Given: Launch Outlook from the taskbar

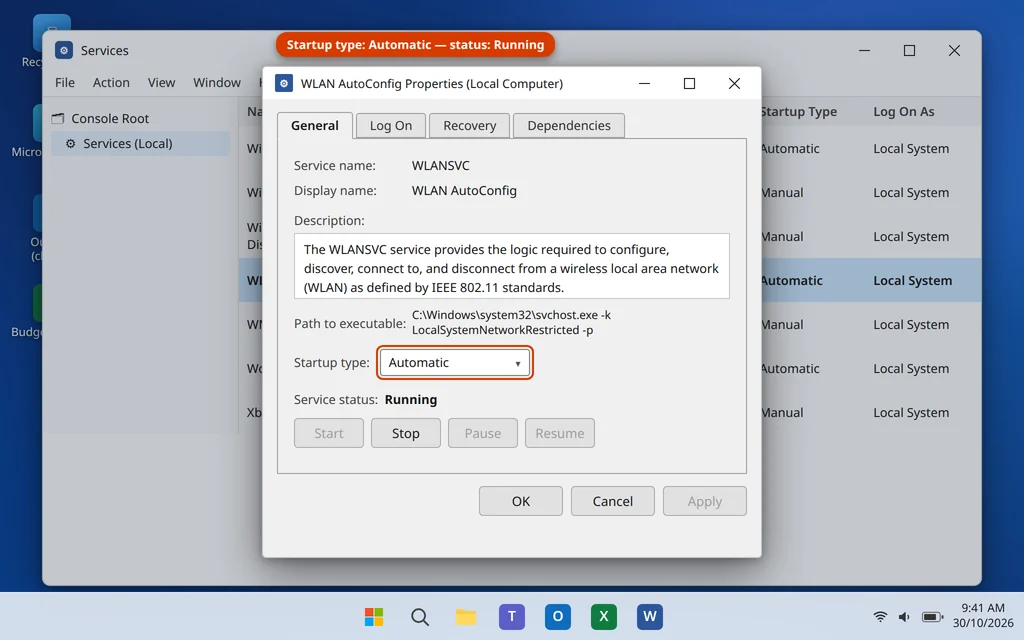Looking at the screenshot, I should [x=558, y=616].
